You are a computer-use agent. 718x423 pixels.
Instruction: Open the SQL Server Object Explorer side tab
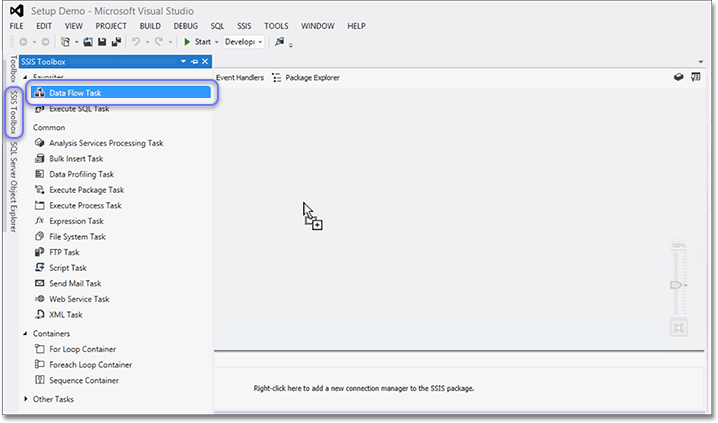click(x=14, y=187)
